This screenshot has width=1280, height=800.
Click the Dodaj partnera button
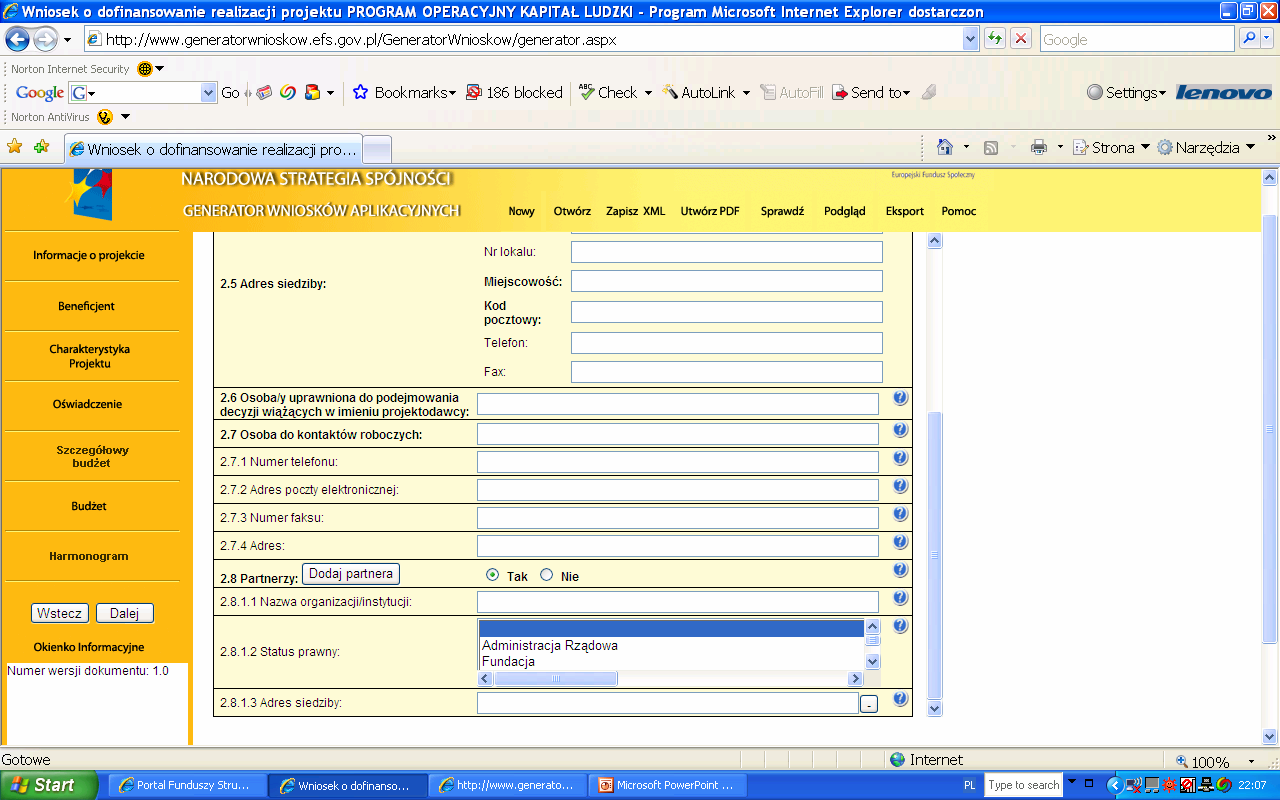point(351,573)
